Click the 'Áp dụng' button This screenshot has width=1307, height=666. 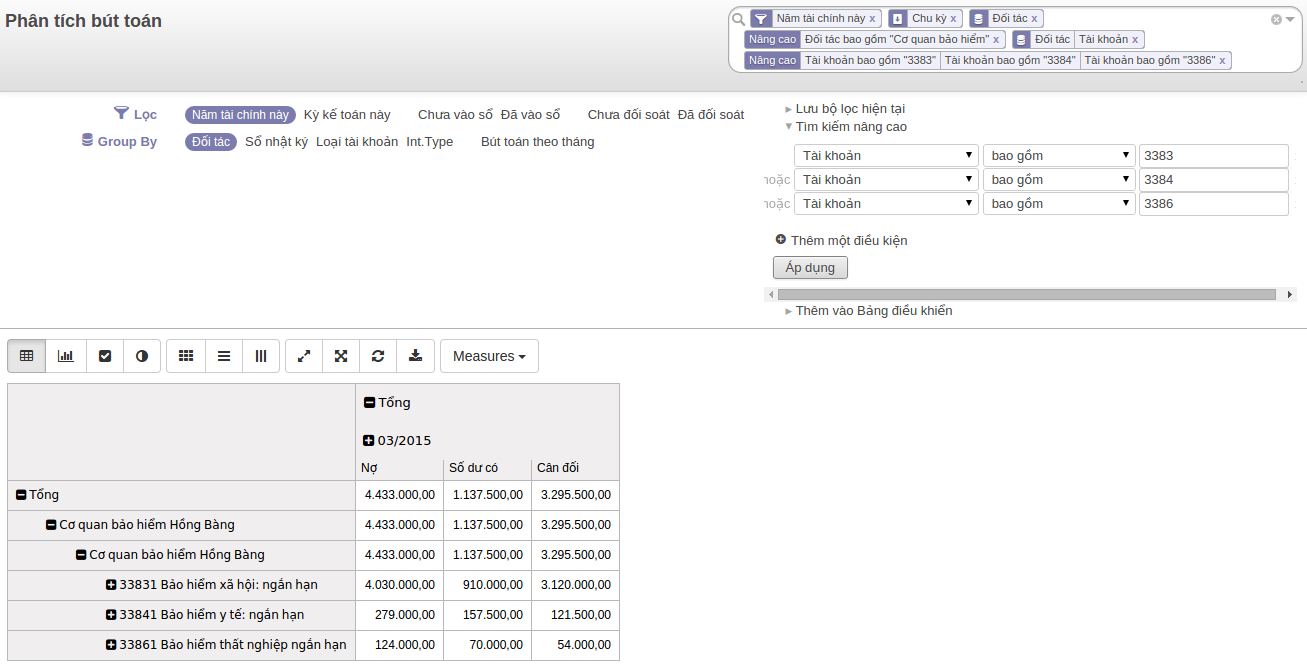(810, 268)
